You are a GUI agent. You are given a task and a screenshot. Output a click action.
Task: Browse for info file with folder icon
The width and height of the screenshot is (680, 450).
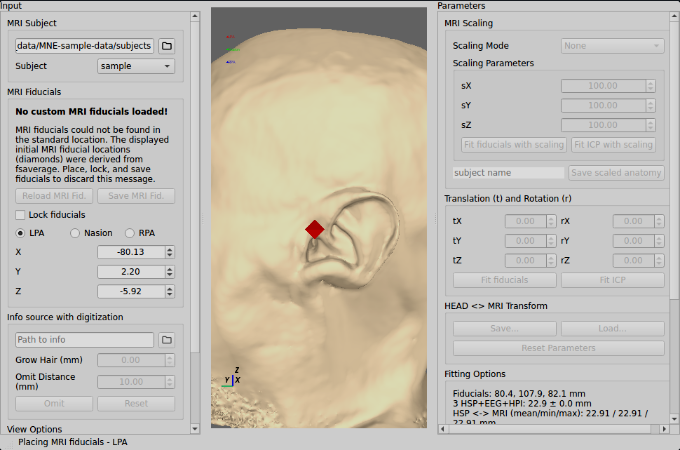[x=167, y=339]
